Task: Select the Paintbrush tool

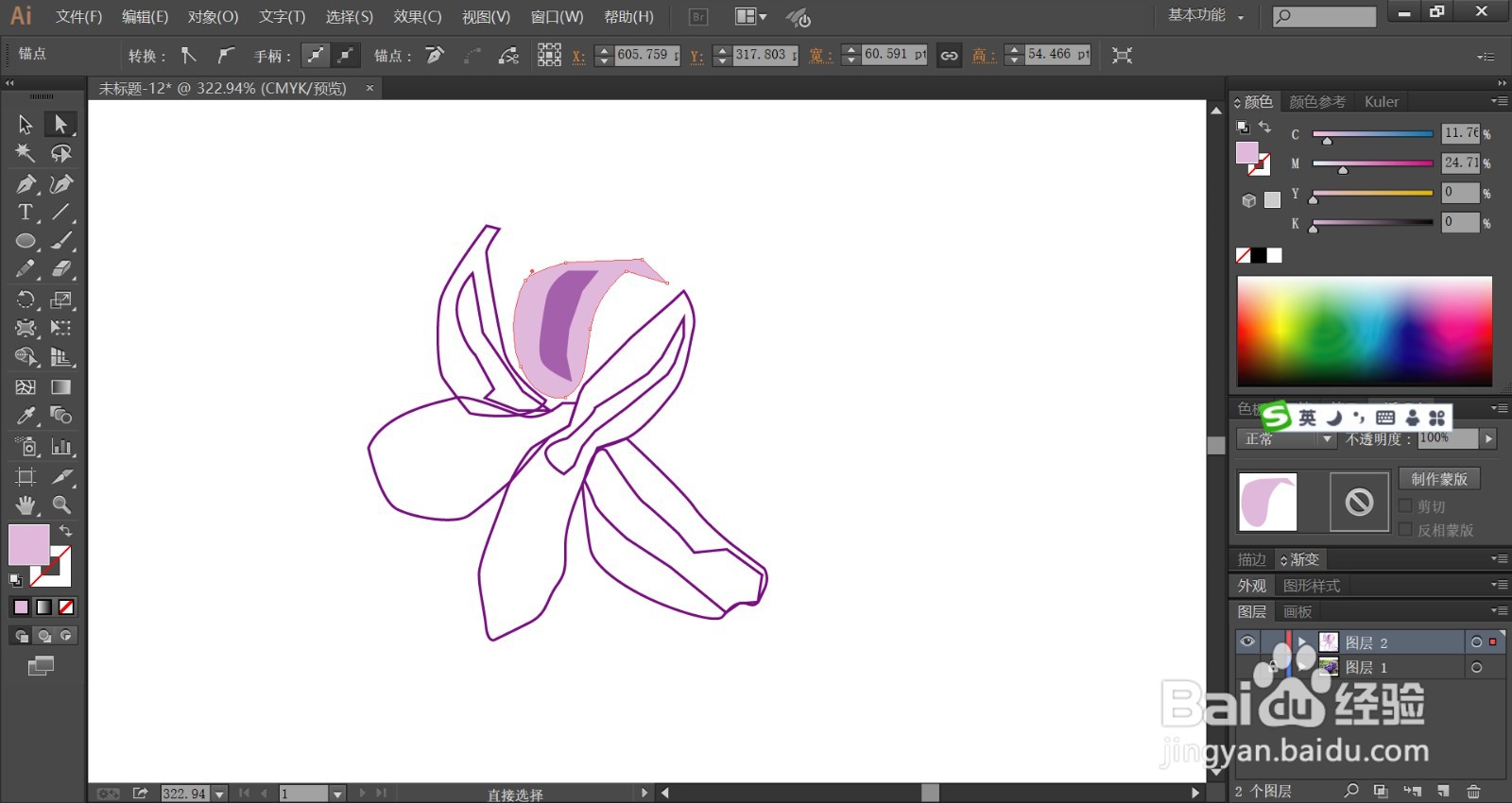Action: pos(60,241)
